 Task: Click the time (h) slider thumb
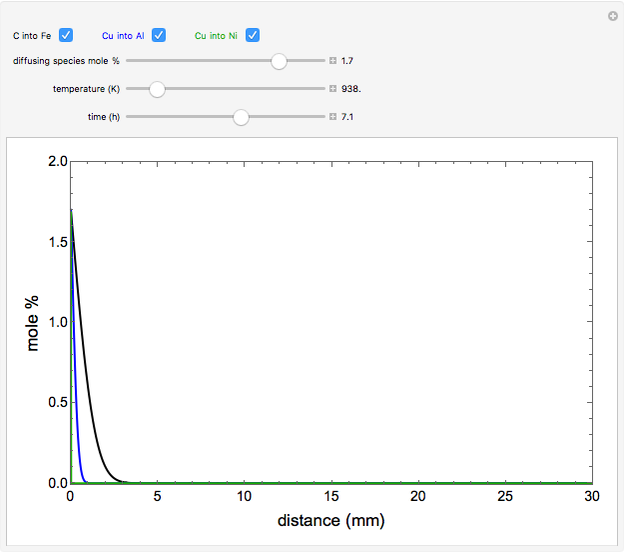coord(241,117)
